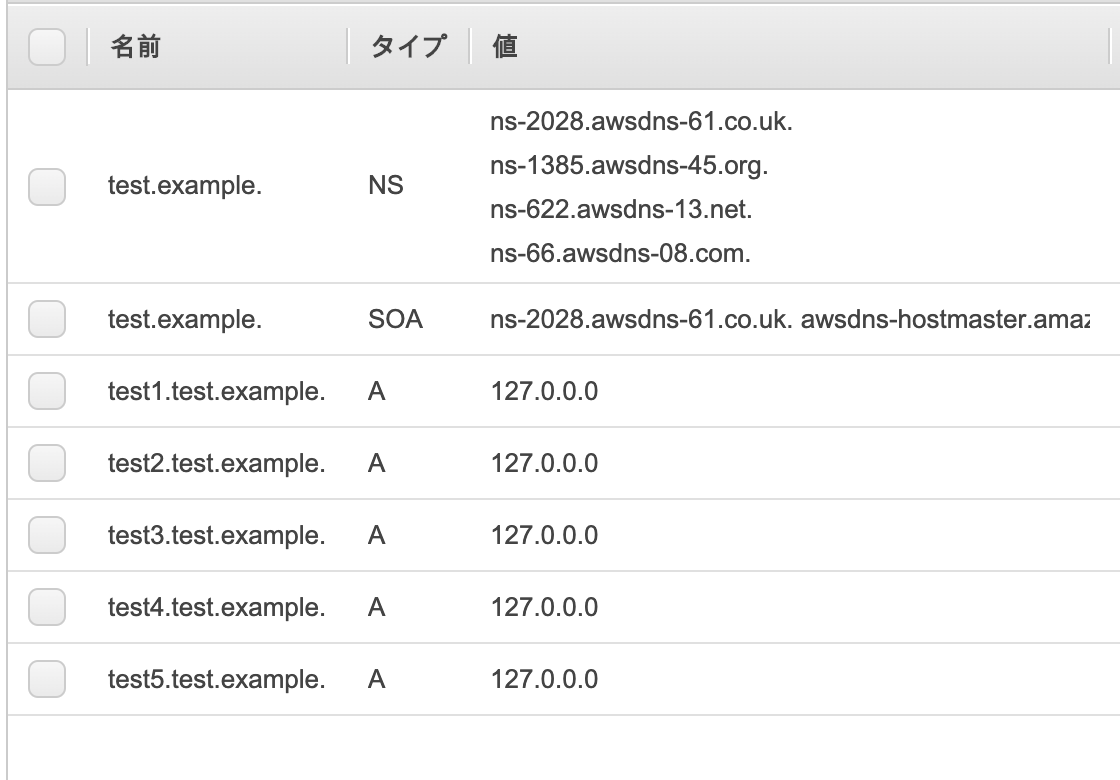Tick the test4.test.example. record checkbox
This screenshot has width=1120, height=780.
tap(47, 607)
